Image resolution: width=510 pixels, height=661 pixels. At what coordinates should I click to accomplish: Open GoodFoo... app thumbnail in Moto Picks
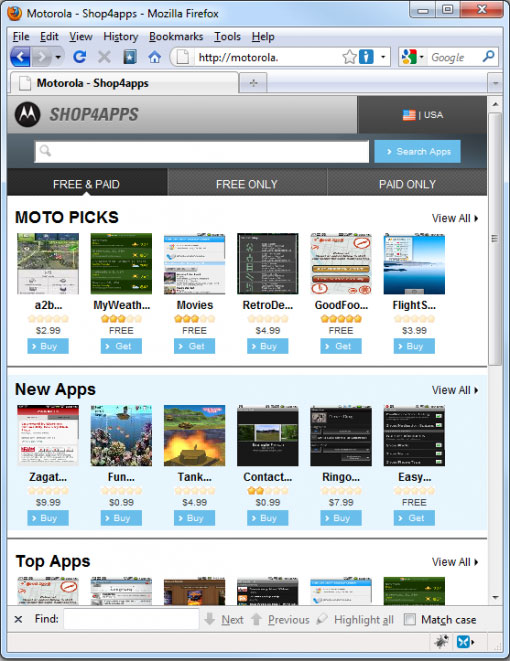point(341,263)
